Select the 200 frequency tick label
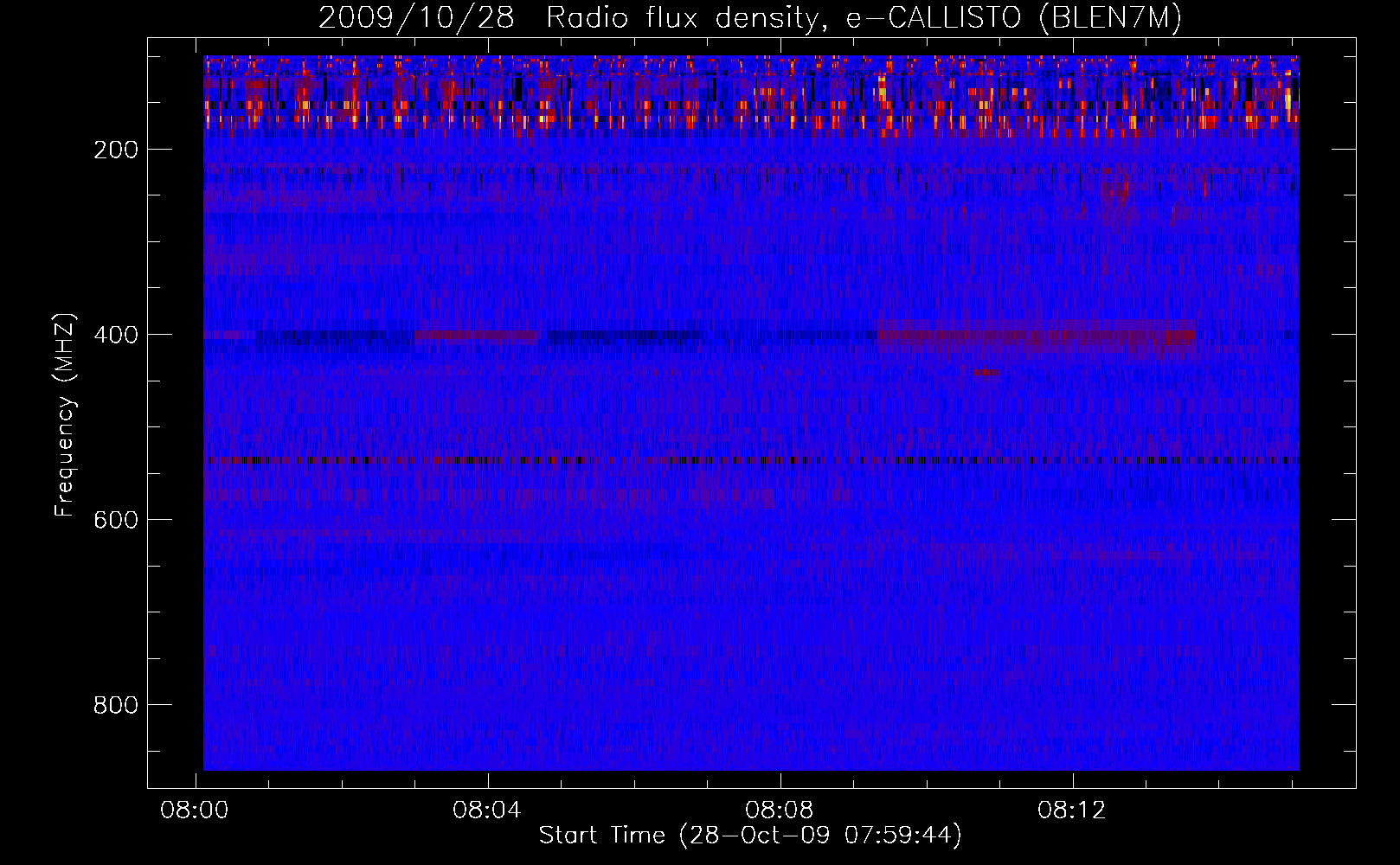The height and width of the screenshot is (865, 1400). pos(116,150)
